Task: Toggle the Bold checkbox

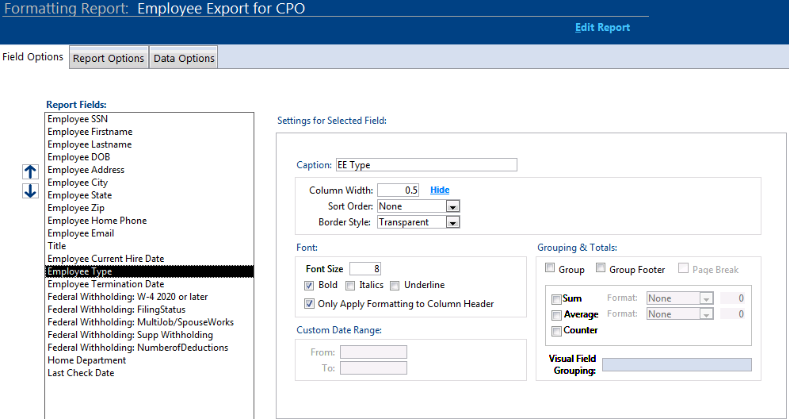Action: [x=309, y=285]
